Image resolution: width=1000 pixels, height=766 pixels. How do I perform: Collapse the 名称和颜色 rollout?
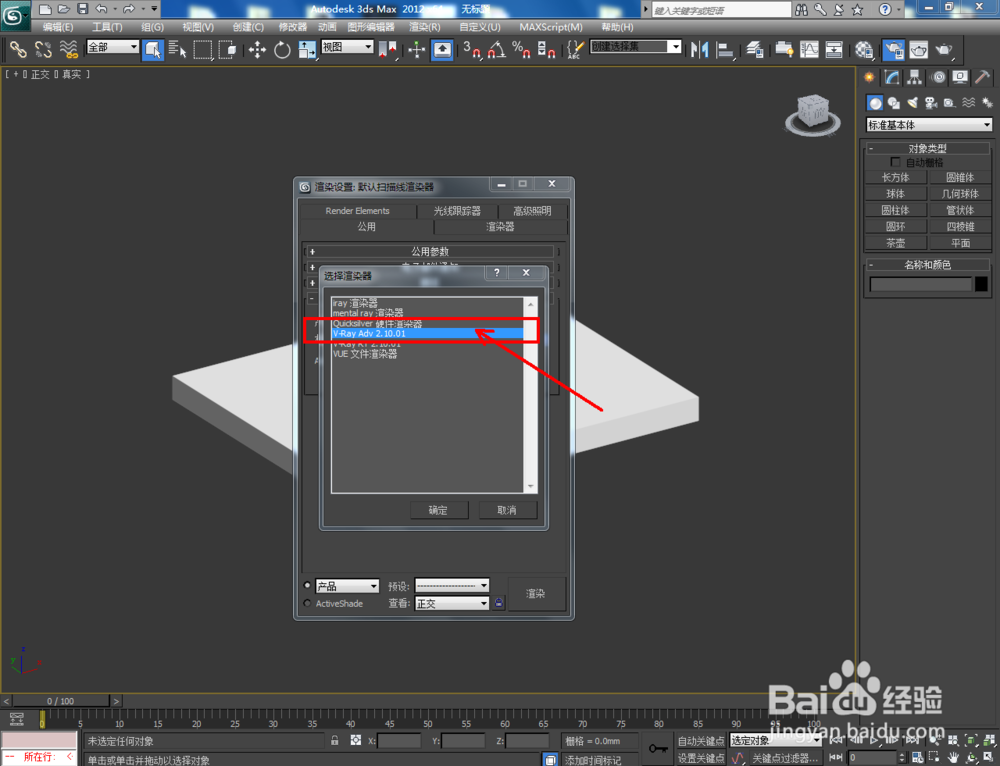[x=927, y=264]
